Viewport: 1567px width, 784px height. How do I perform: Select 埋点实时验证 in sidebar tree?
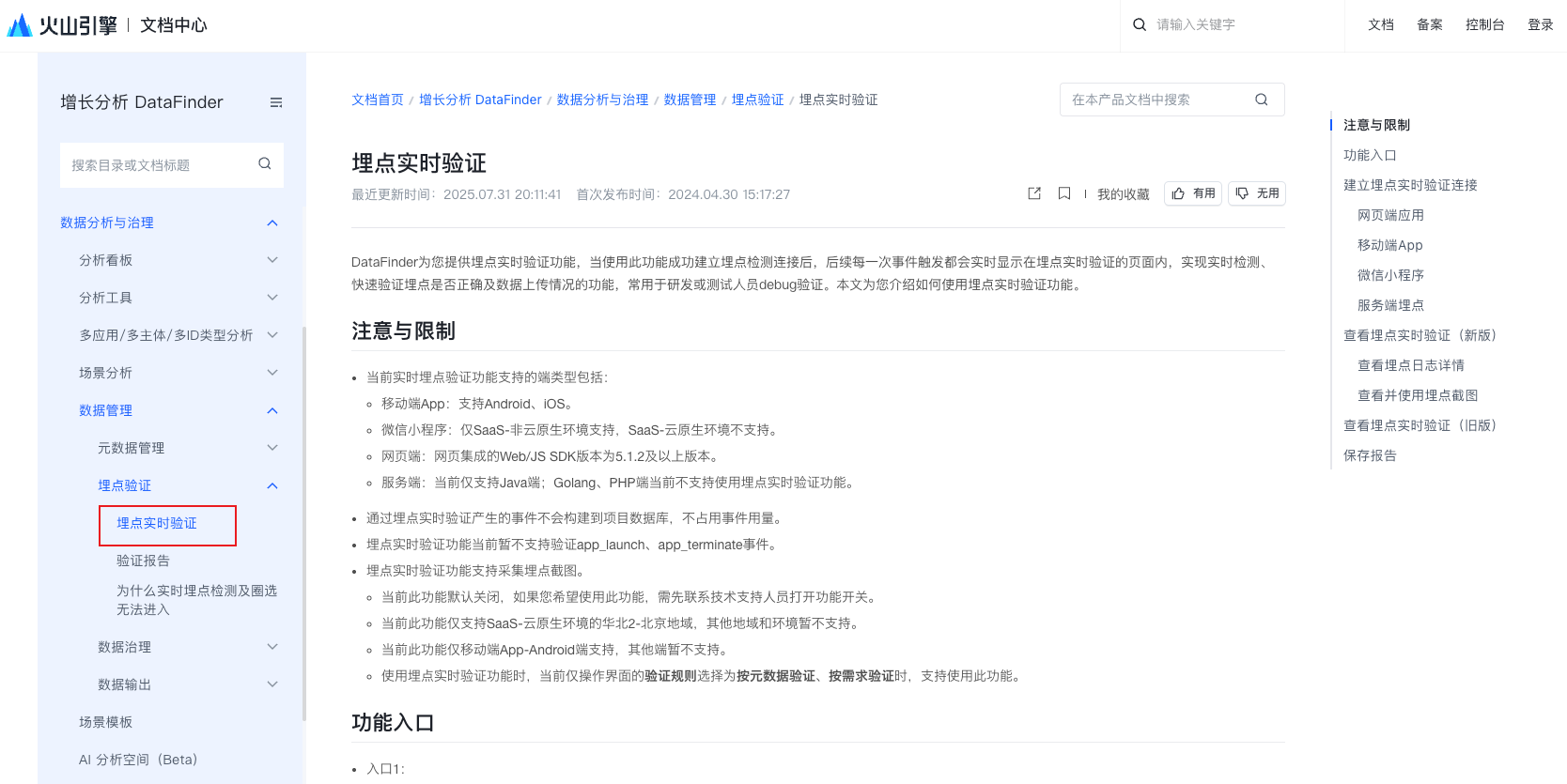pos(157,523)
